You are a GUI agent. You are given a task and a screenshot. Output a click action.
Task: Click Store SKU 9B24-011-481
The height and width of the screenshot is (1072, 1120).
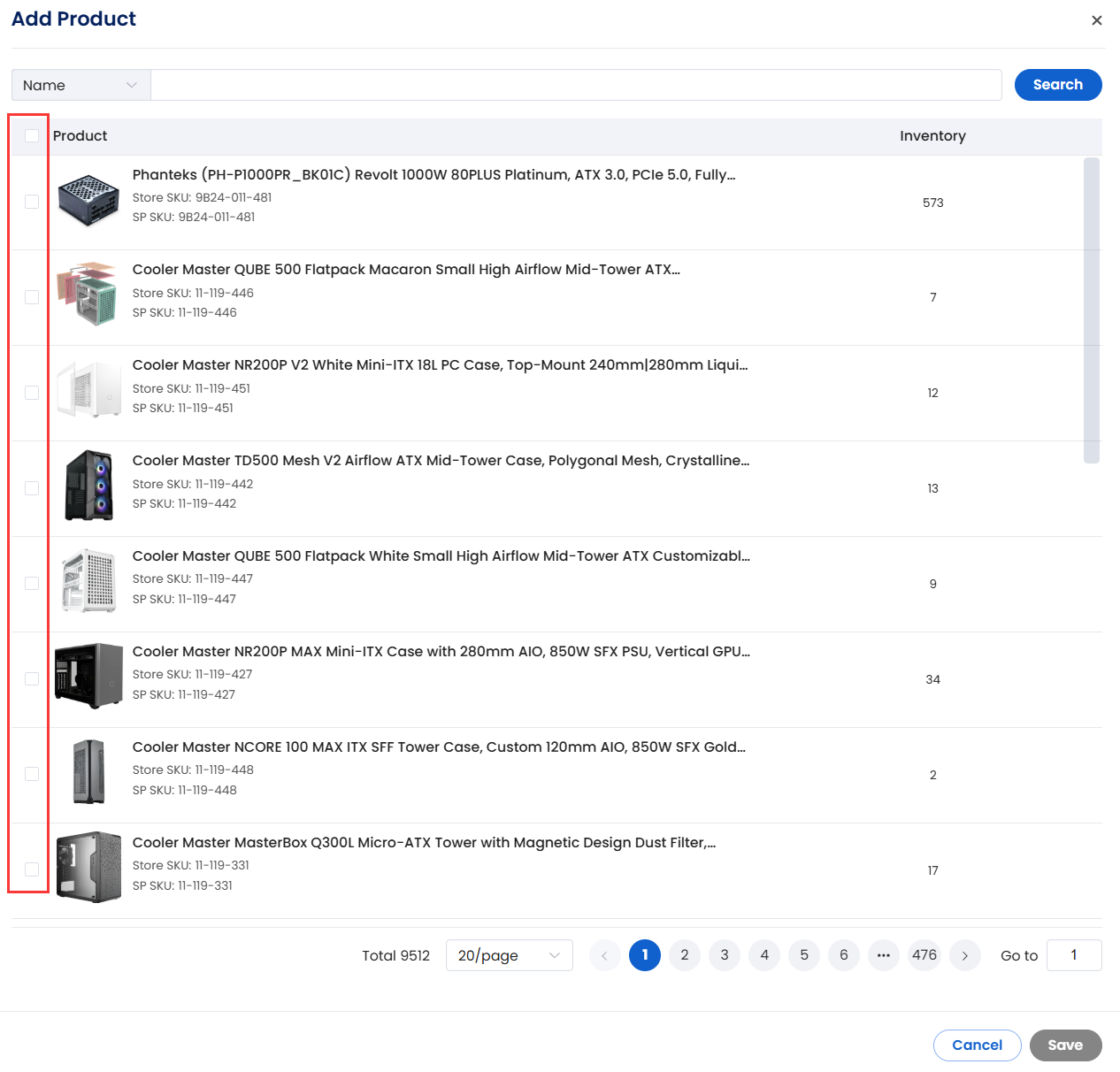203,197
